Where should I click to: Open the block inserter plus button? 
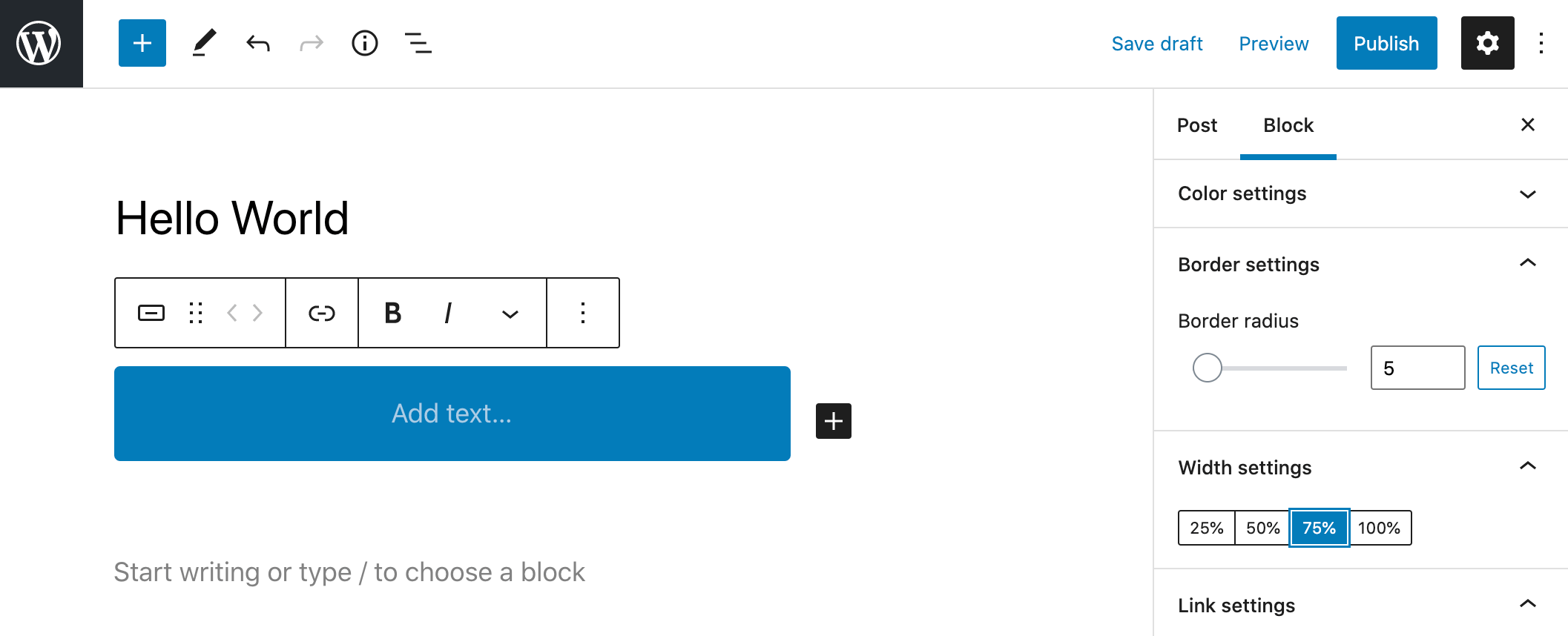coord(142,43)
